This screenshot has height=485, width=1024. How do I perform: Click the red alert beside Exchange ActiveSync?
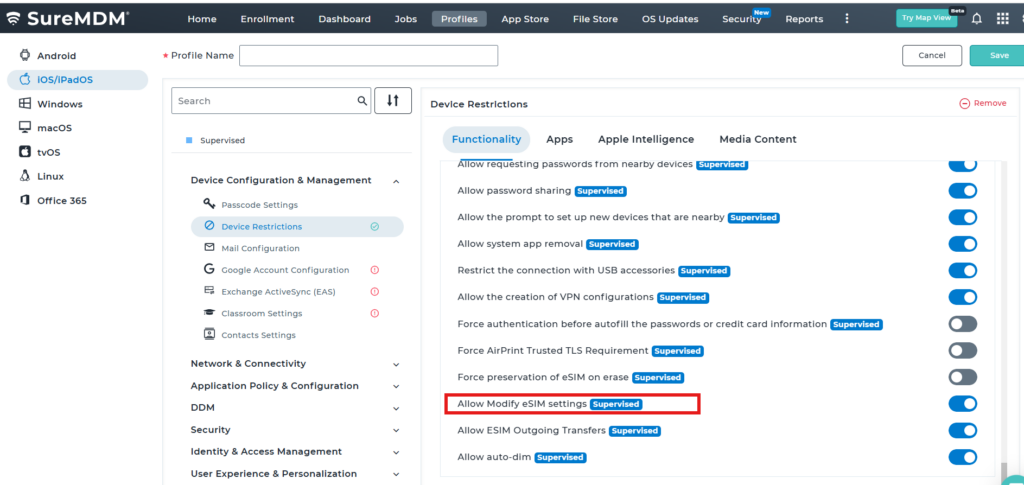[x=375, y=291]
